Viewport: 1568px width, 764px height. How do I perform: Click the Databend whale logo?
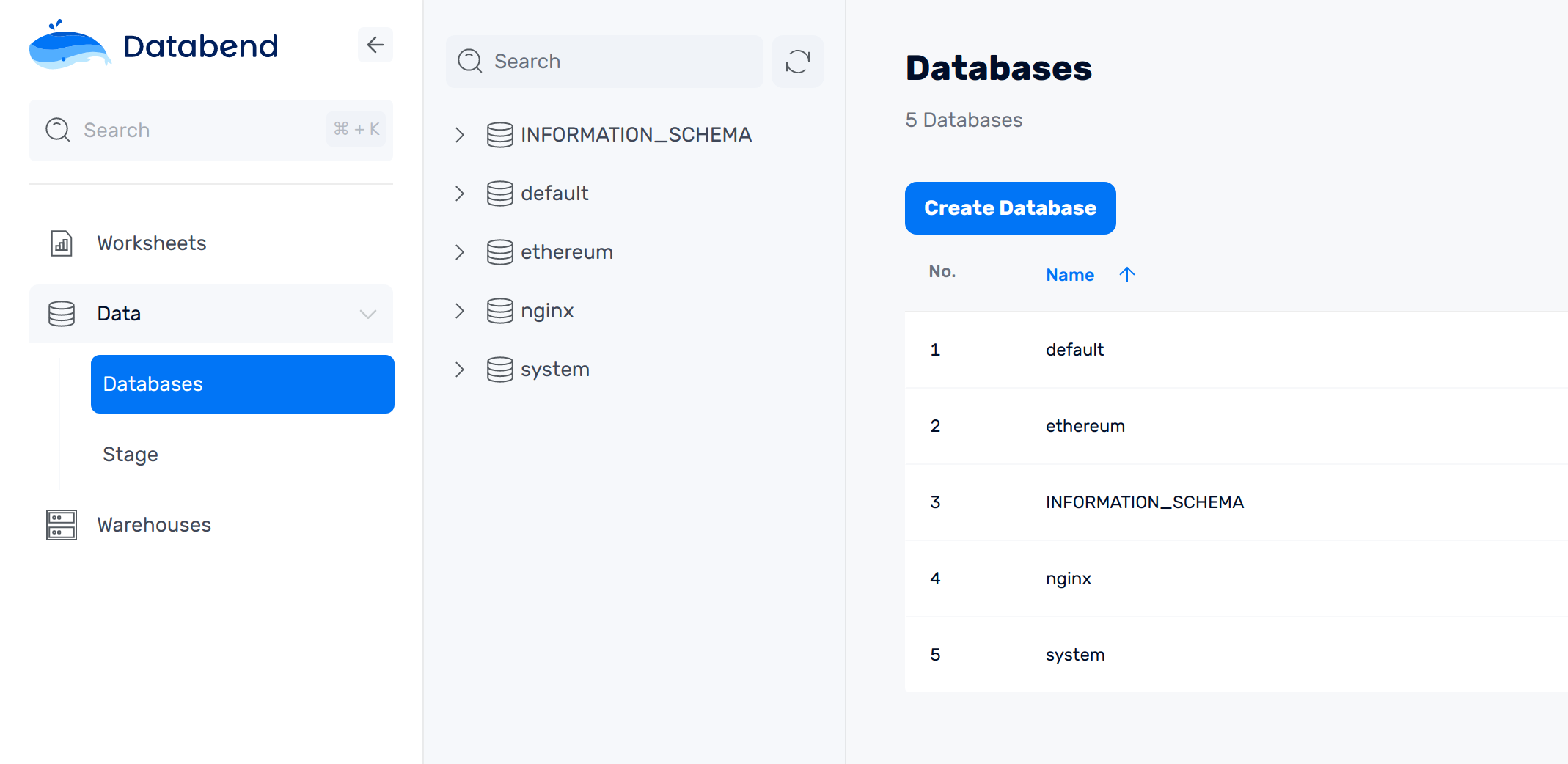pyautogui.click(x=69, y=45)
